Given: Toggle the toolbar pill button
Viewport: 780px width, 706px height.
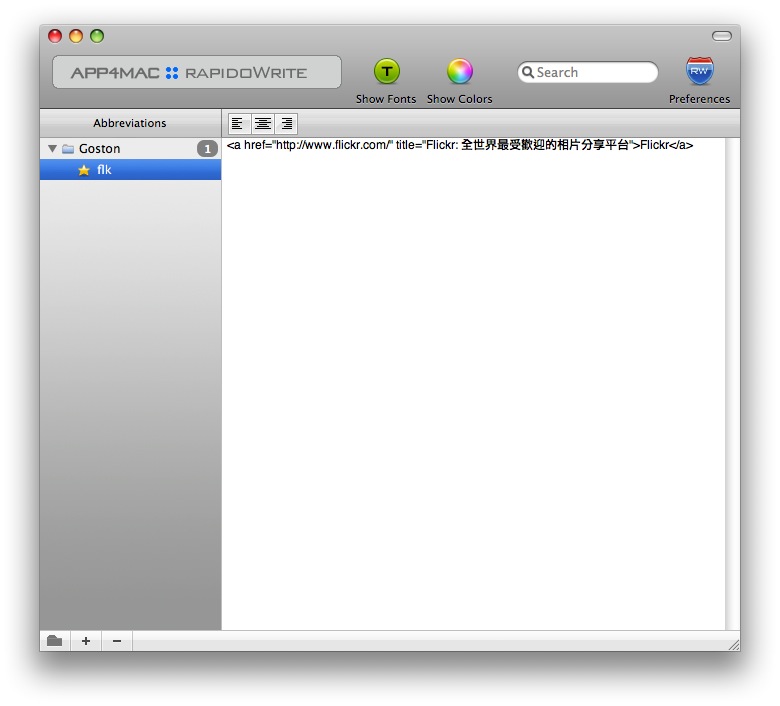Looking at the screenshot, I should tap(721, 36).
